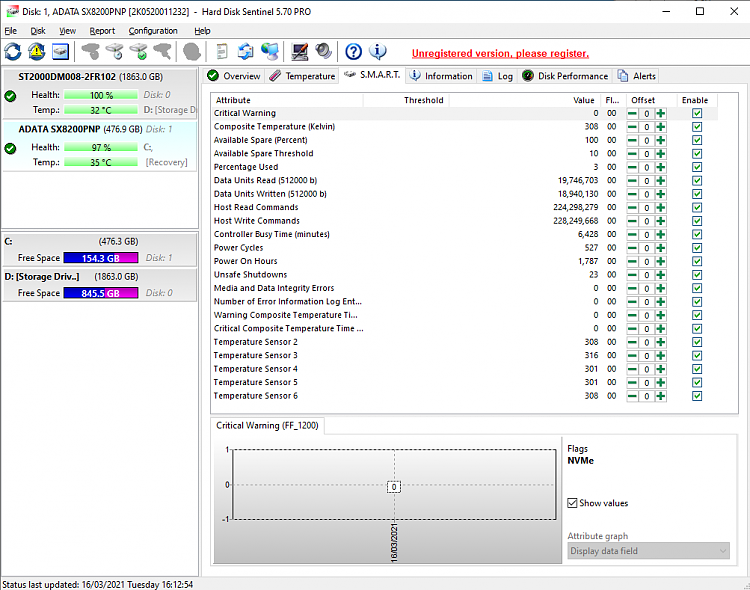
Task: Click the report document toolbar icon
Action: pyautogui.click(x=221, y=52)
